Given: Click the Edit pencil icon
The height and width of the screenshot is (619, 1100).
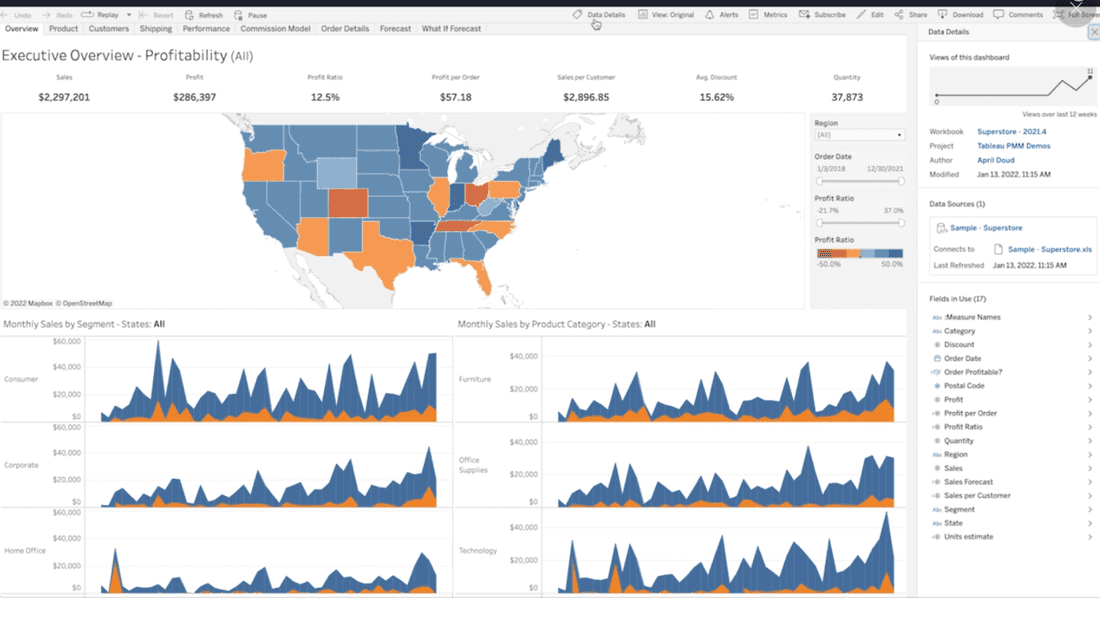Looking at the screenshot, I should coord(863,15).
